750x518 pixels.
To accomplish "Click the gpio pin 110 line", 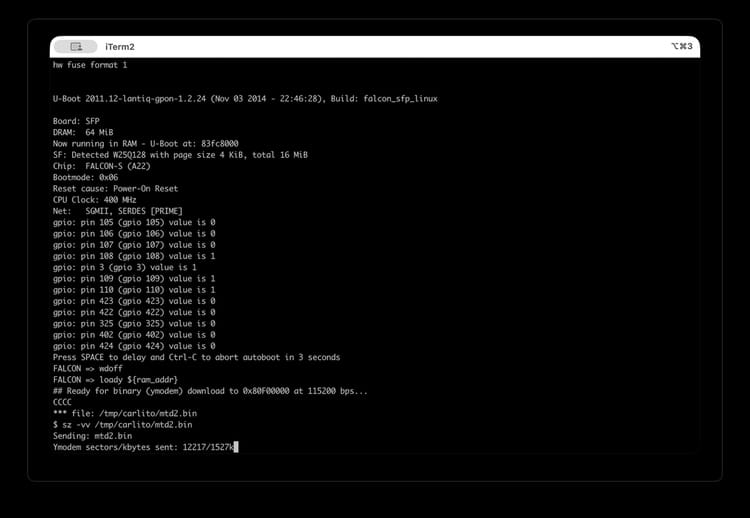I will [134, 289].
